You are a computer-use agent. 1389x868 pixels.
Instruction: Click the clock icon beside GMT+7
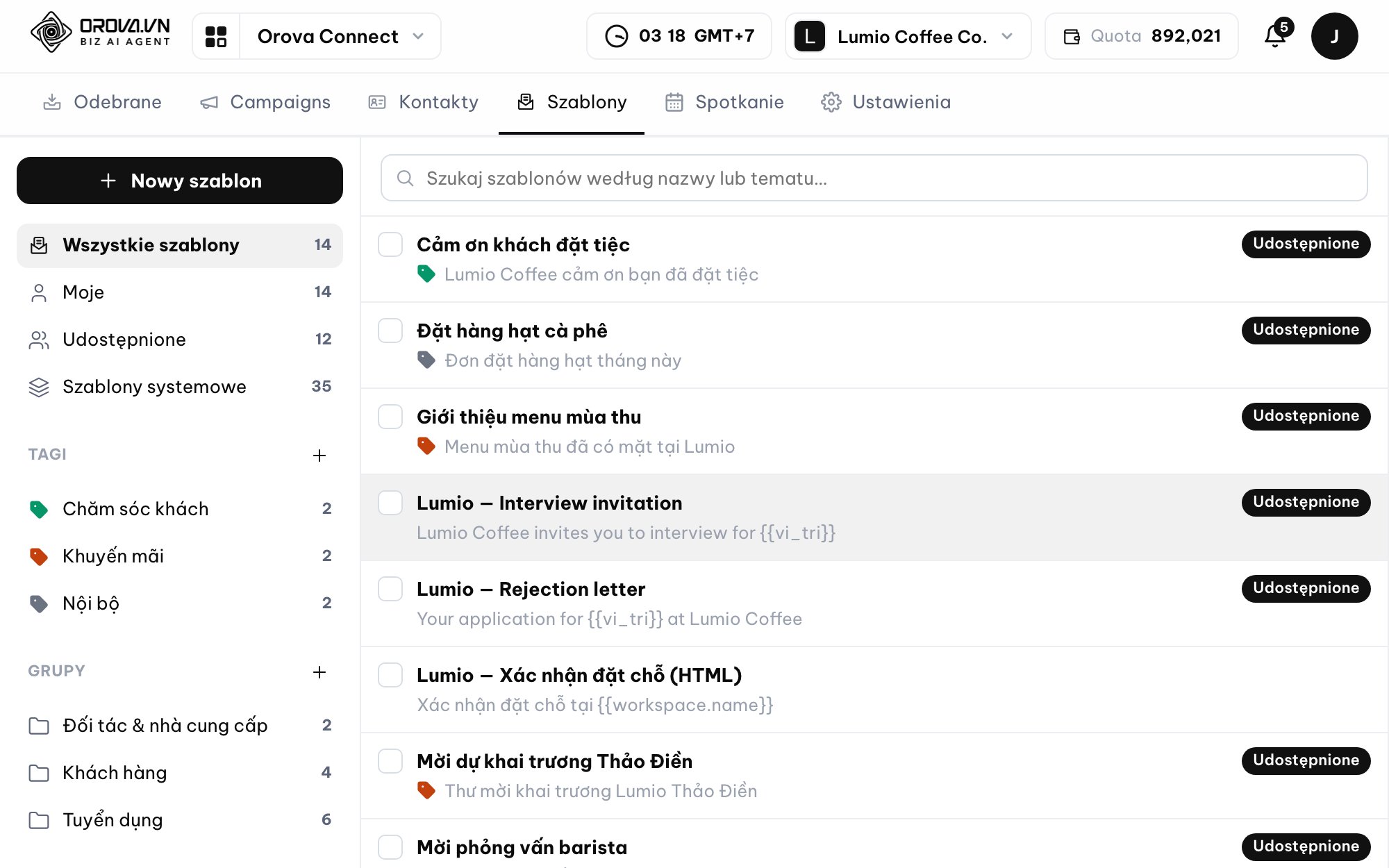coord(616,36)
